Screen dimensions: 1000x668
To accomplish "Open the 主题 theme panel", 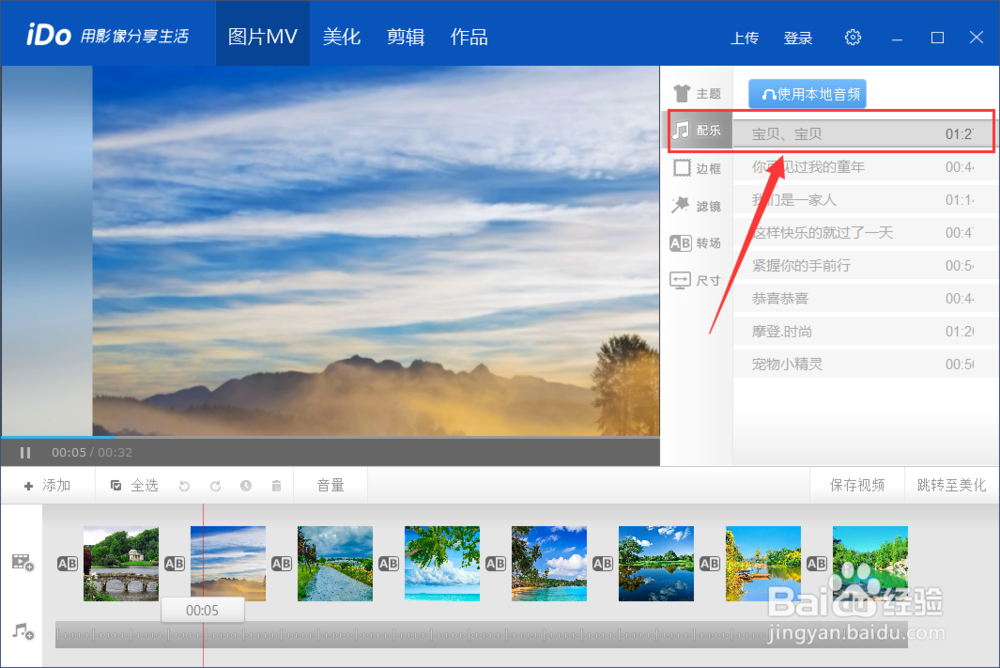I will (x=696, y=94).
